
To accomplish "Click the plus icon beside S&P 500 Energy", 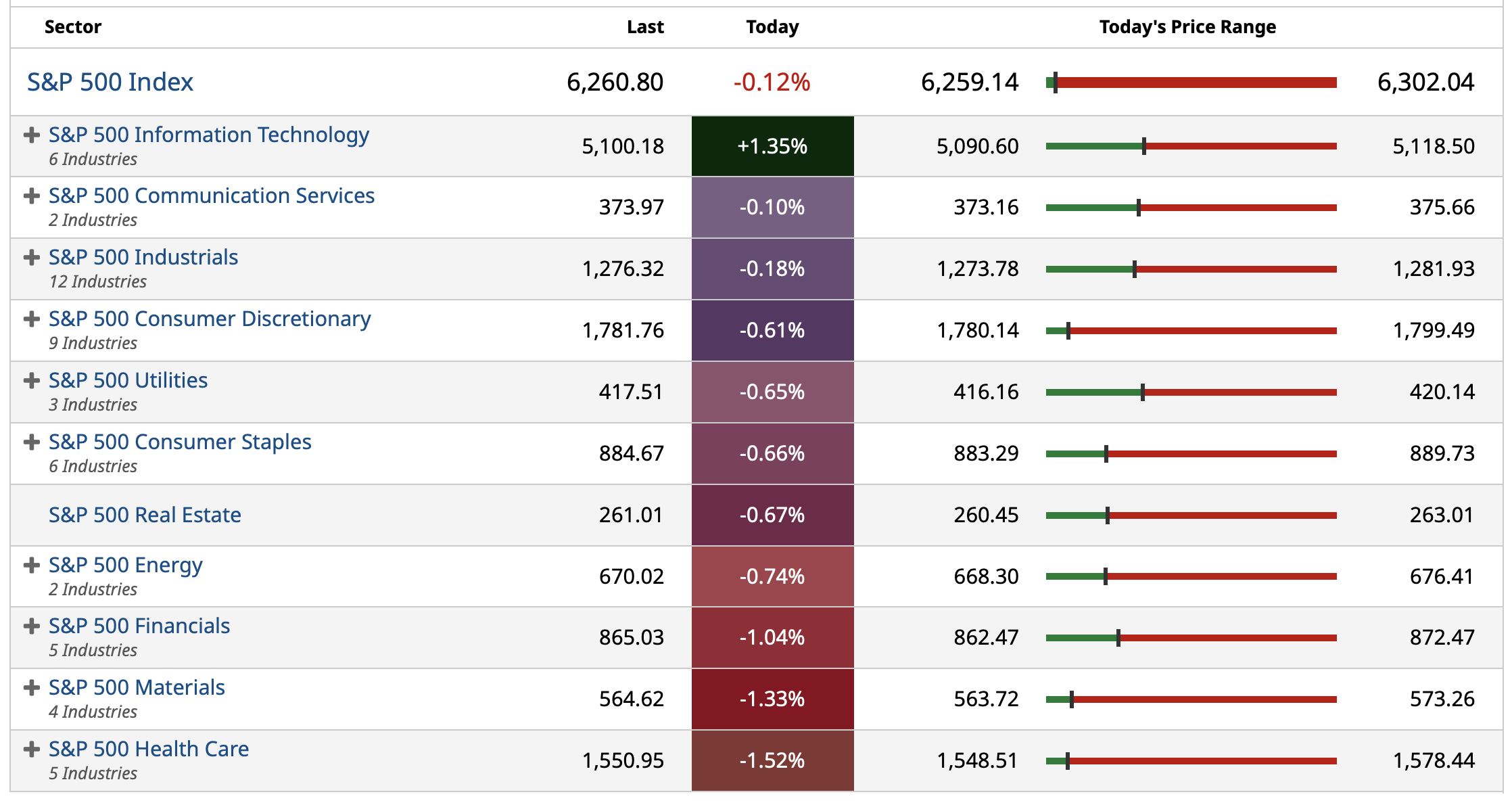I will (x=31, y=566).
